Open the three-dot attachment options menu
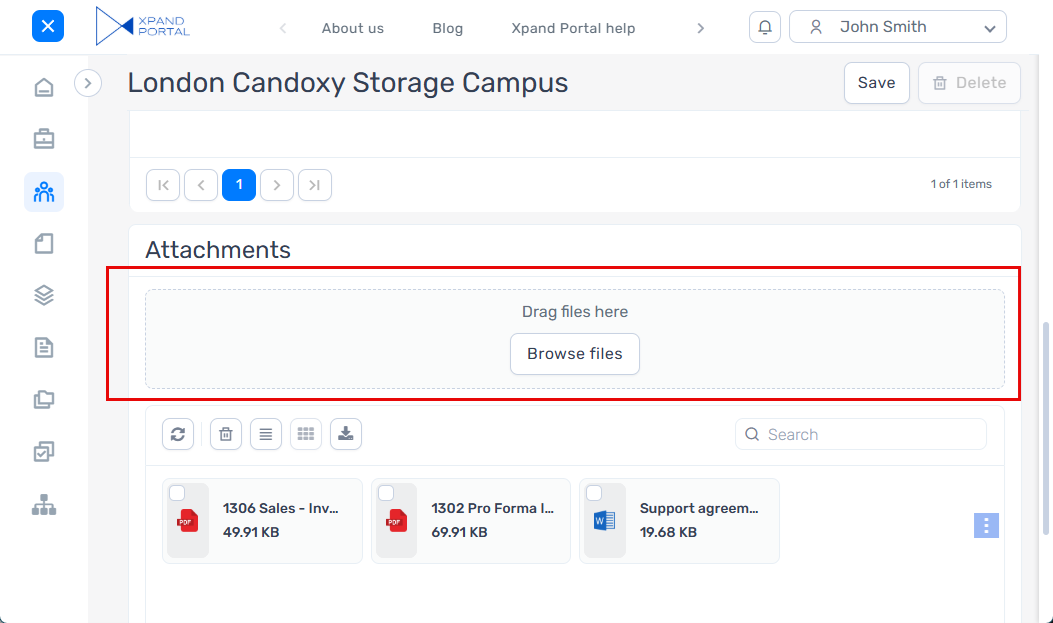 pyautogui.click(x=986, y=526)
